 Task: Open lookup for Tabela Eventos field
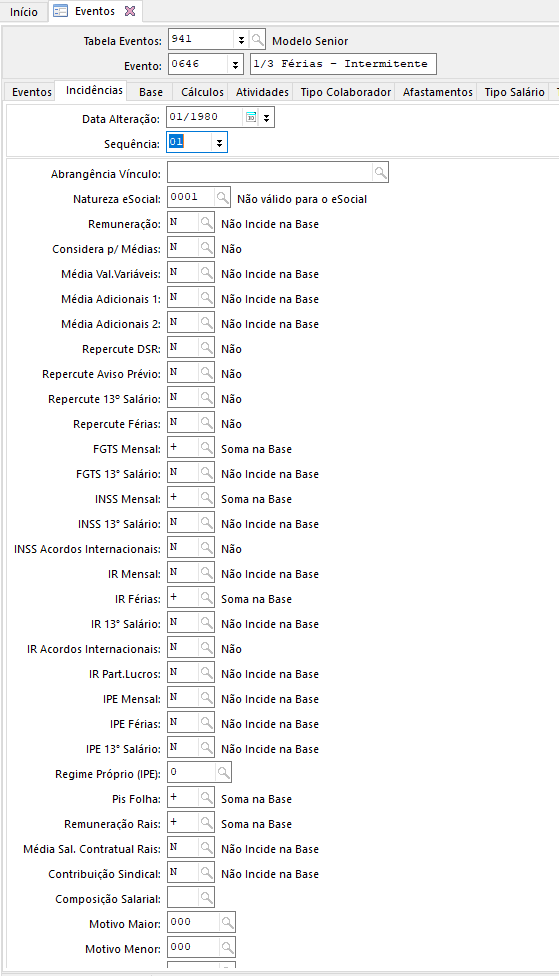coord(257,40)
